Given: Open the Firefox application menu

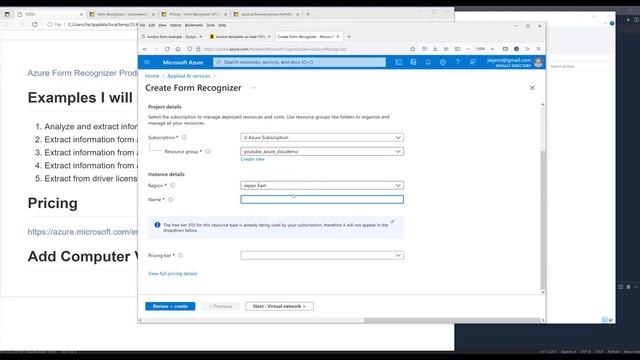Looking at the screenshot, I should coord(538,49).
